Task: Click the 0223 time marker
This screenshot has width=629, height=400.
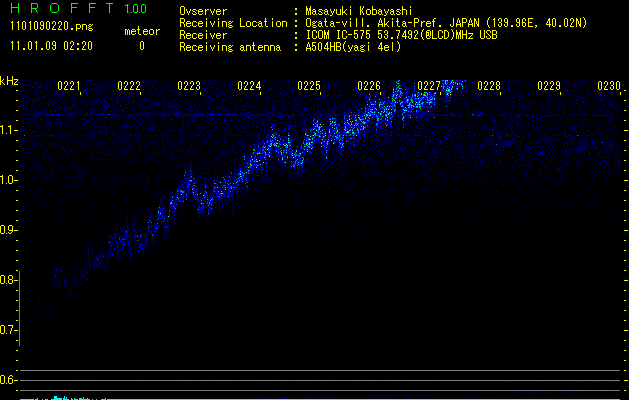Action: tap(189, 86)
